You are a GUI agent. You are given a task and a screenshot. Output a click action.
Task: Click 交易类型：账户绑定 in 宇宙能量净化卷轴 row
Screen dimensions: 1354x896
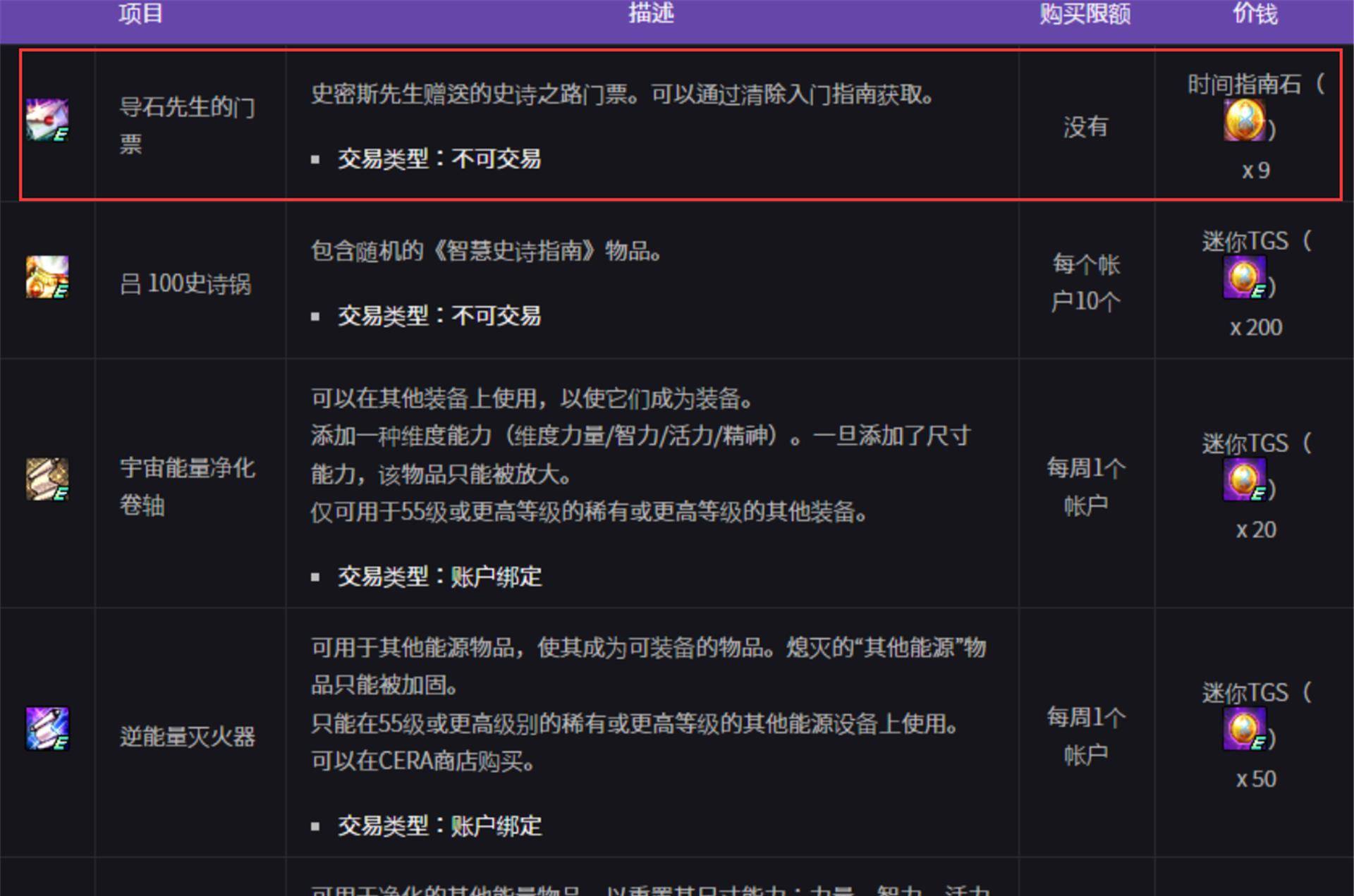(439, 577)
